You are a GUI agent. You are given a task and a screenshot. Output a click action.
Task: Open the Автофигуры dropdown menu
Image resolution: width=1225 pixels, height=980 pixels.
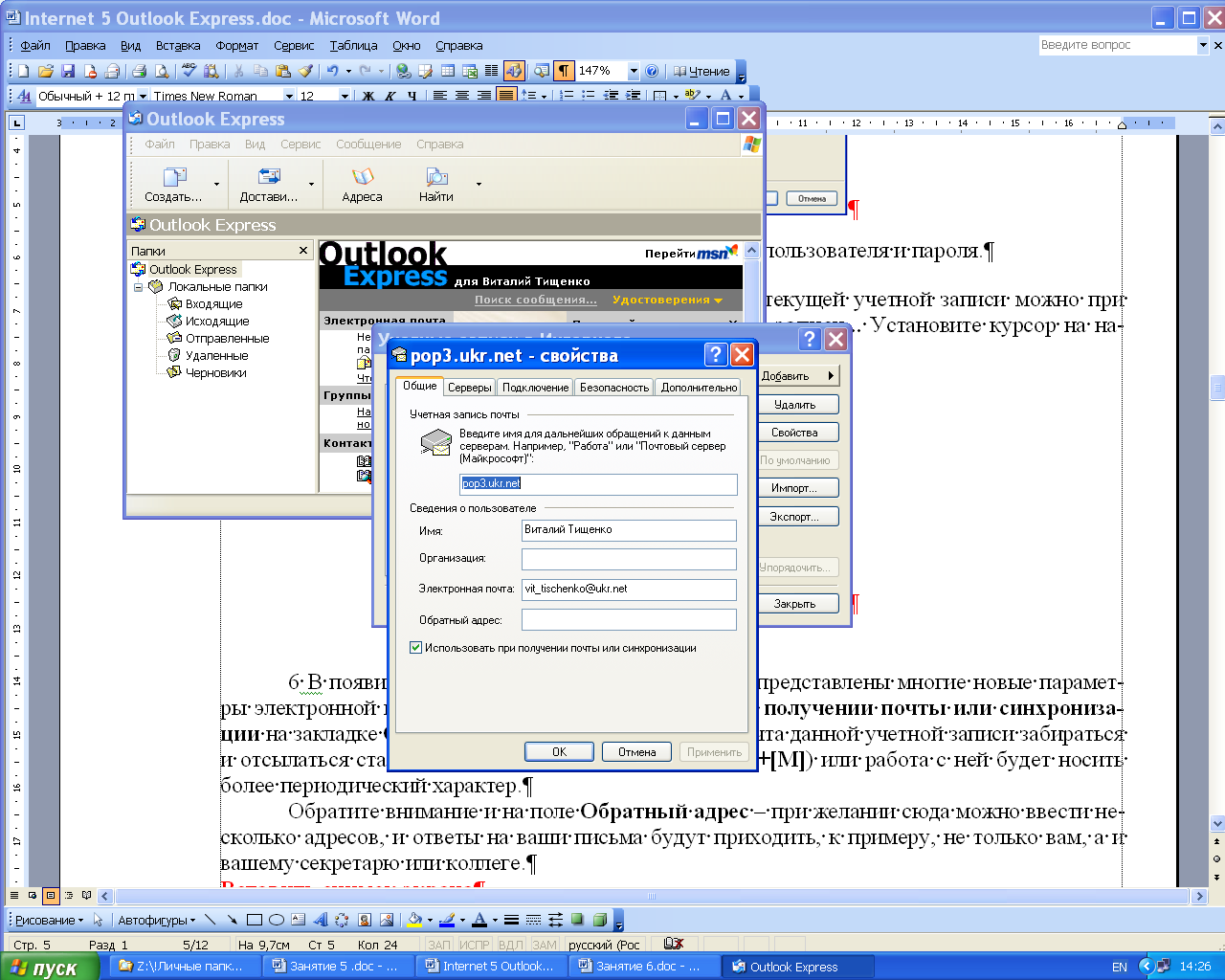point(156,920)
